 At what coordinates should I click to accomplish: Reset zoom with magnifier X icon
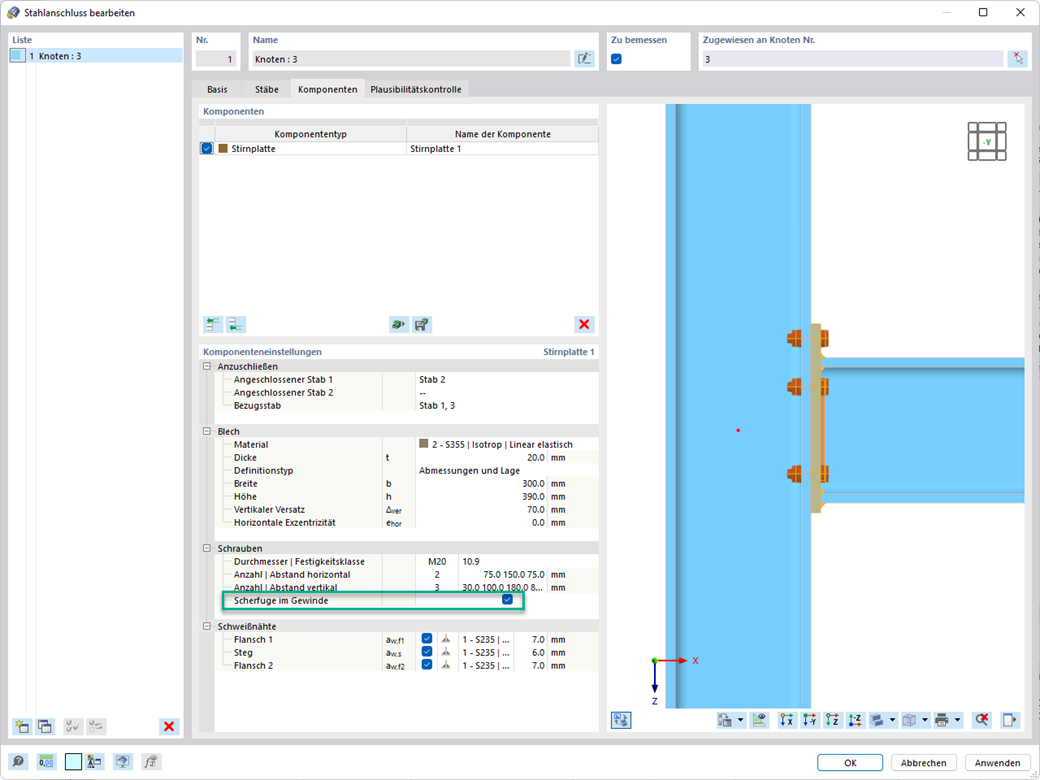click(x=982, y=720)
